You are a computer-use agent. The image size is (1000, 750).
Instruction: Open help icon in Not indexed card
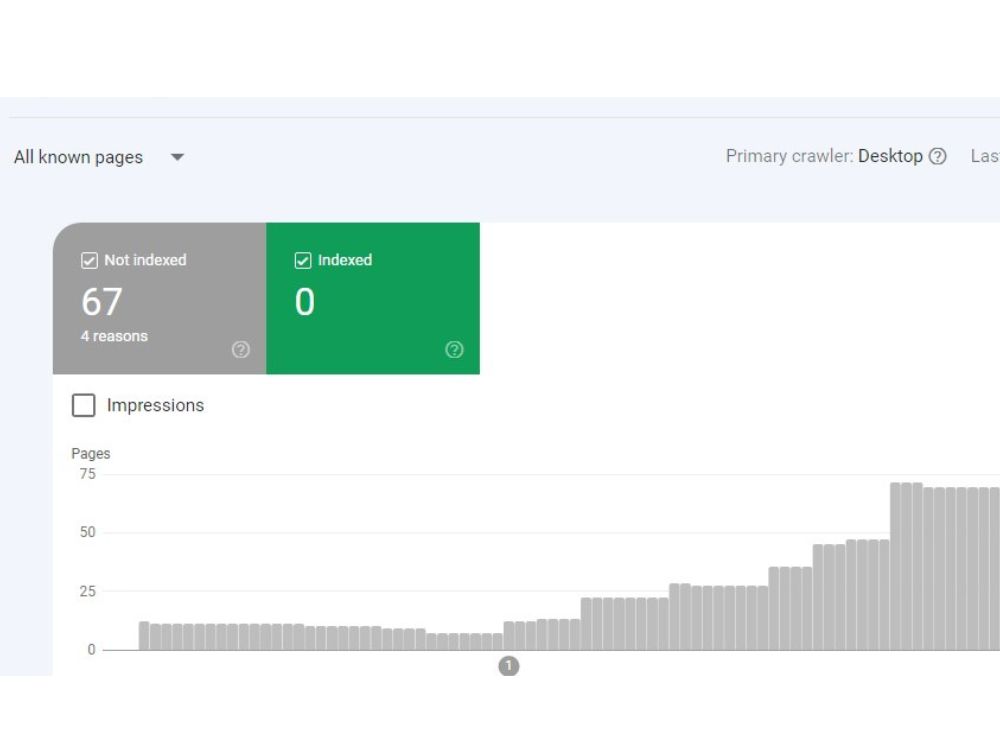tap(240, 349)
